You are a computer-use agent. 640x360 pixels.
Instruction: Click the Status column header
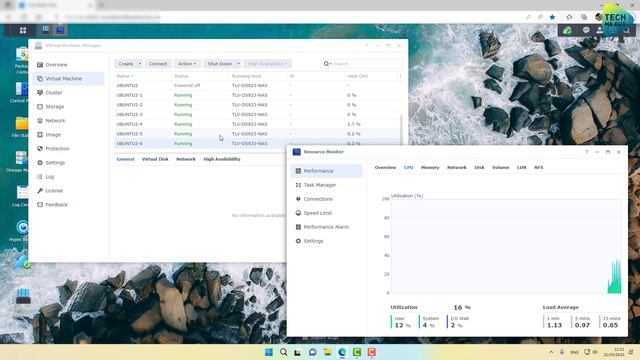[181, 76]
